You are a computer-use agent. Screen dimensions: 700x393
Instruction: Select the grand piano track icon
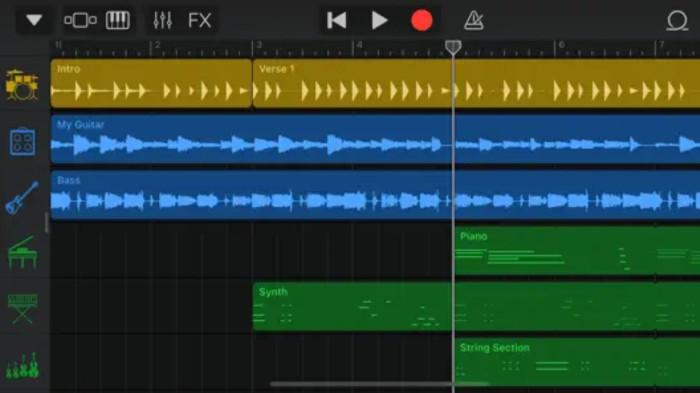tap(22, 252)
